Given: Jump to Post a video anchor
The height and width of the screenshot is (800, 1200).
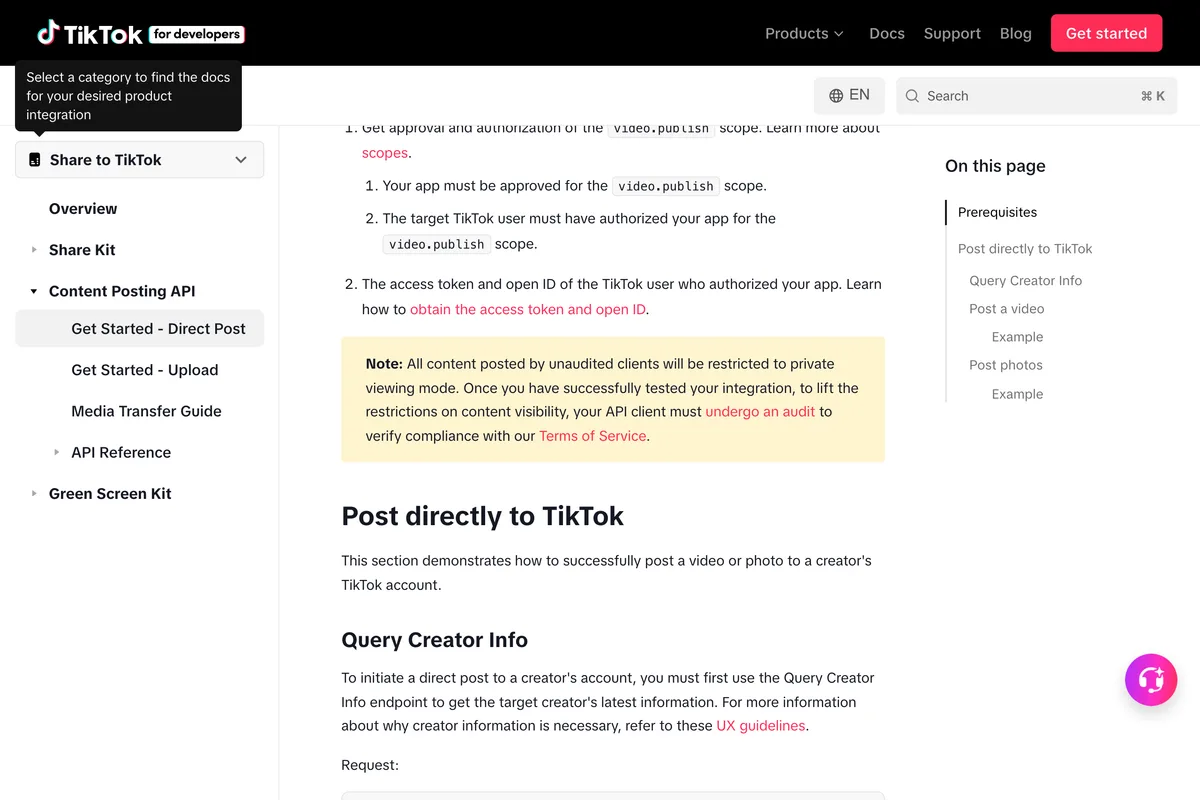Looking at the screenshot, I should click(x=1006, y=309).
